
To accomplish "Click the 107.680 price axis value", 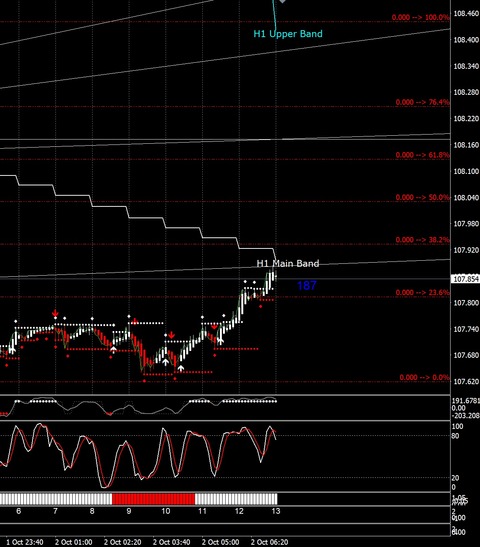I will 466,355.
